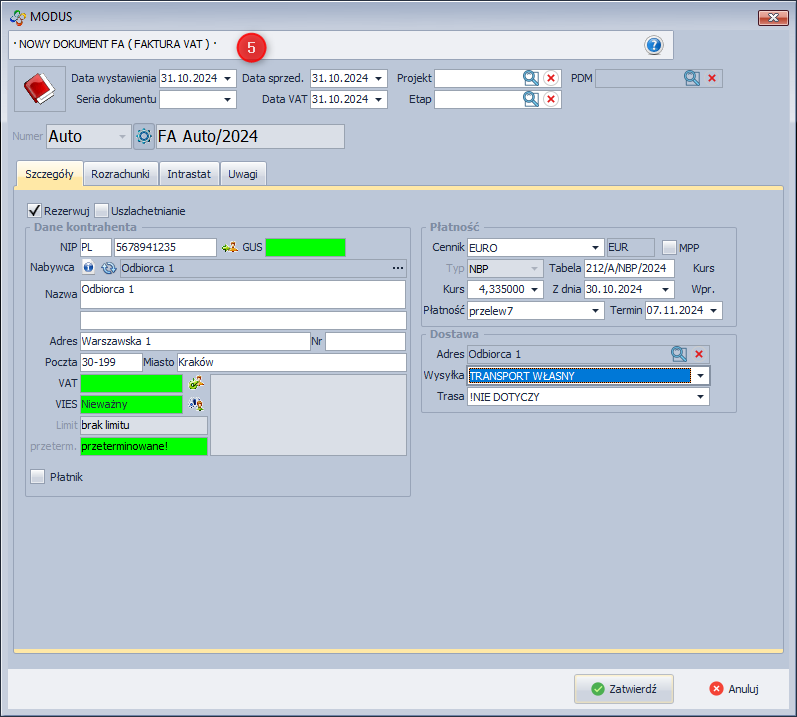Open the blue help question mark
The image size is (797, 717).
pos(654,45)
